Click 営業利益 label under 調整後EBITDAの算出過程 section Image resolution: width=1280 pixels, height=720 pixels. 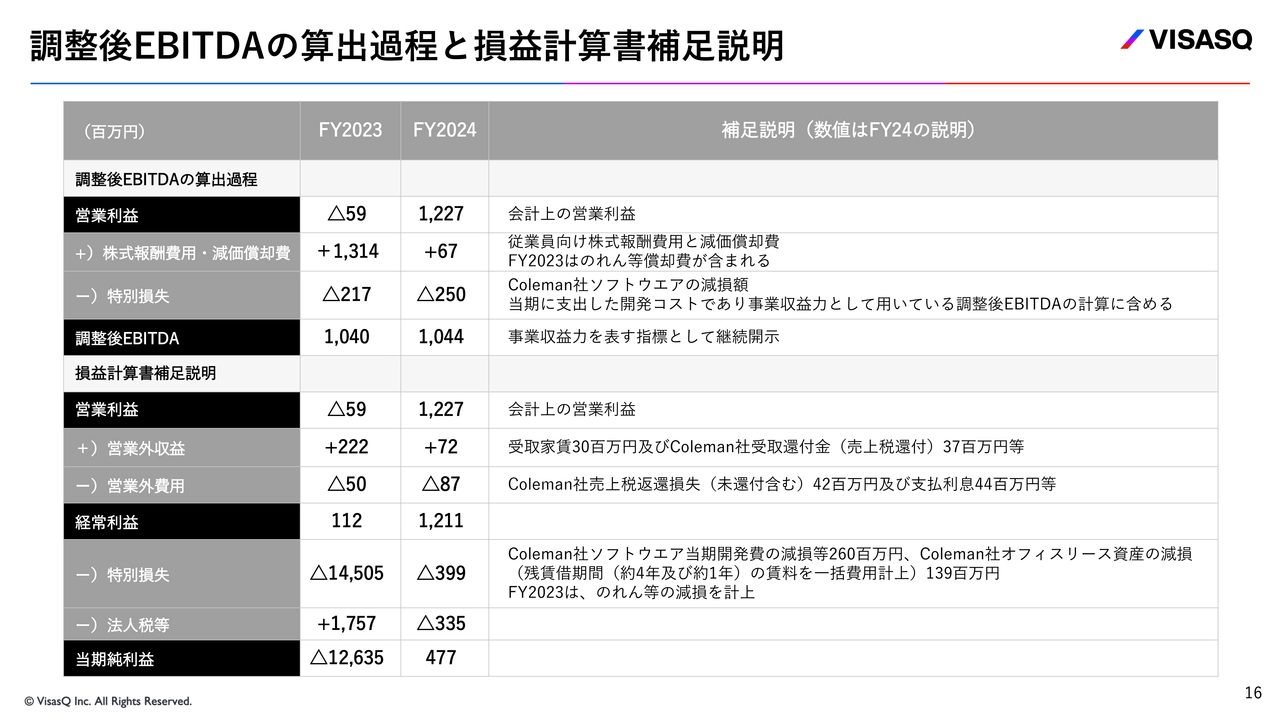[x=107, y=215]
